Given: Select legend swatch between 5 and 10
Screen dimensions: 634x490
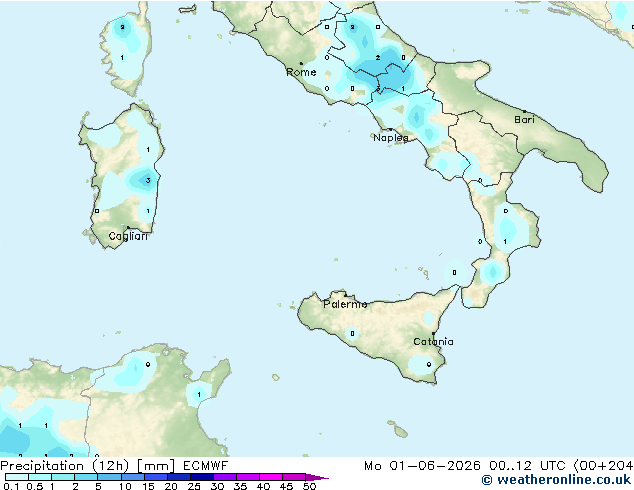Looking at the screenshot, I should coord(109,477).
